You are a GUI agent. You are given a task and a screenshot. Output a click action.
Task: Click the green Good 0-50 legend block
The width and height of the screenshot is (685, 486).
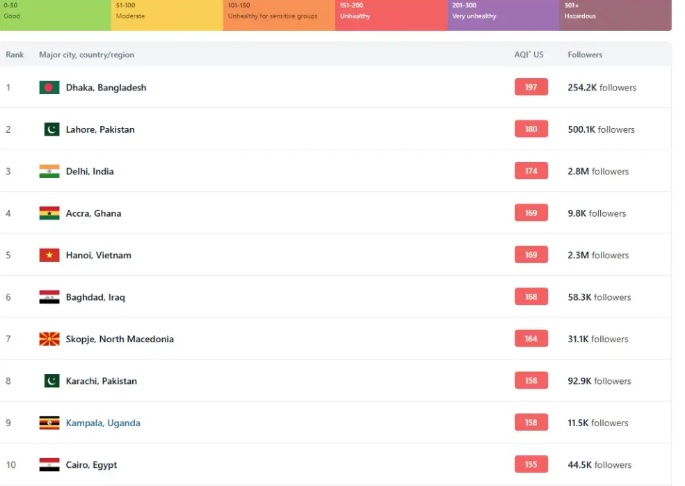[x=55, y=14]
